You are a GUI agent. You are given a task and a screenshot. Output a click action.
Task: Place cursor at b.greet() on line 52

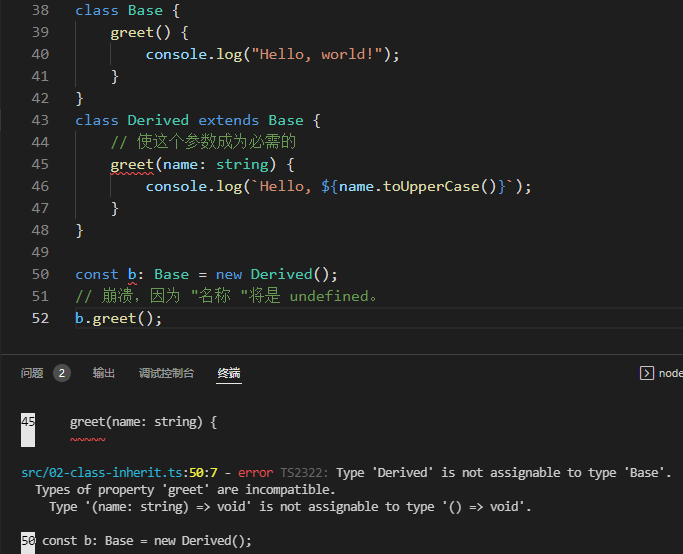(118, 318)
